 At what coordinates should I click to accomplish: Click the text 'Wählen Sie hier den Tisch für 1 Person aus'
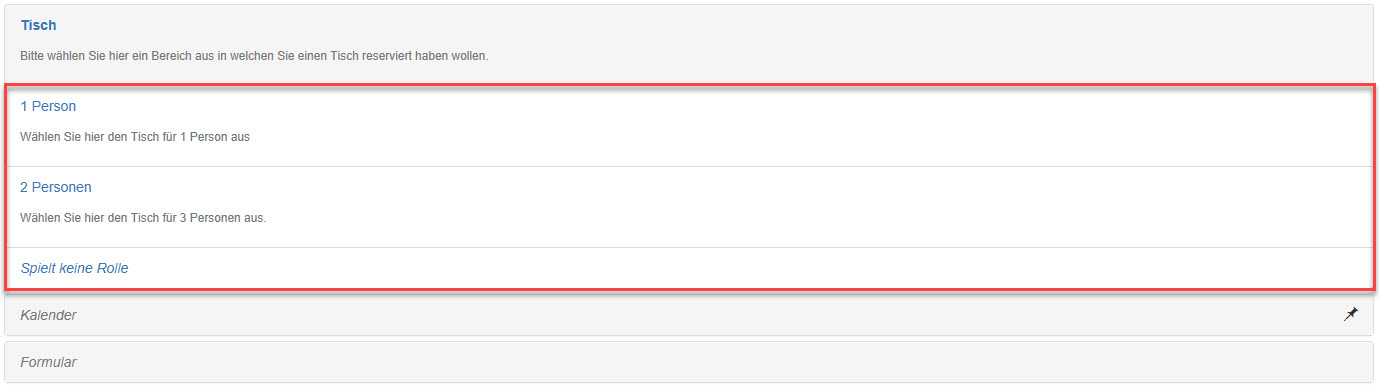(x=135, y=137)
